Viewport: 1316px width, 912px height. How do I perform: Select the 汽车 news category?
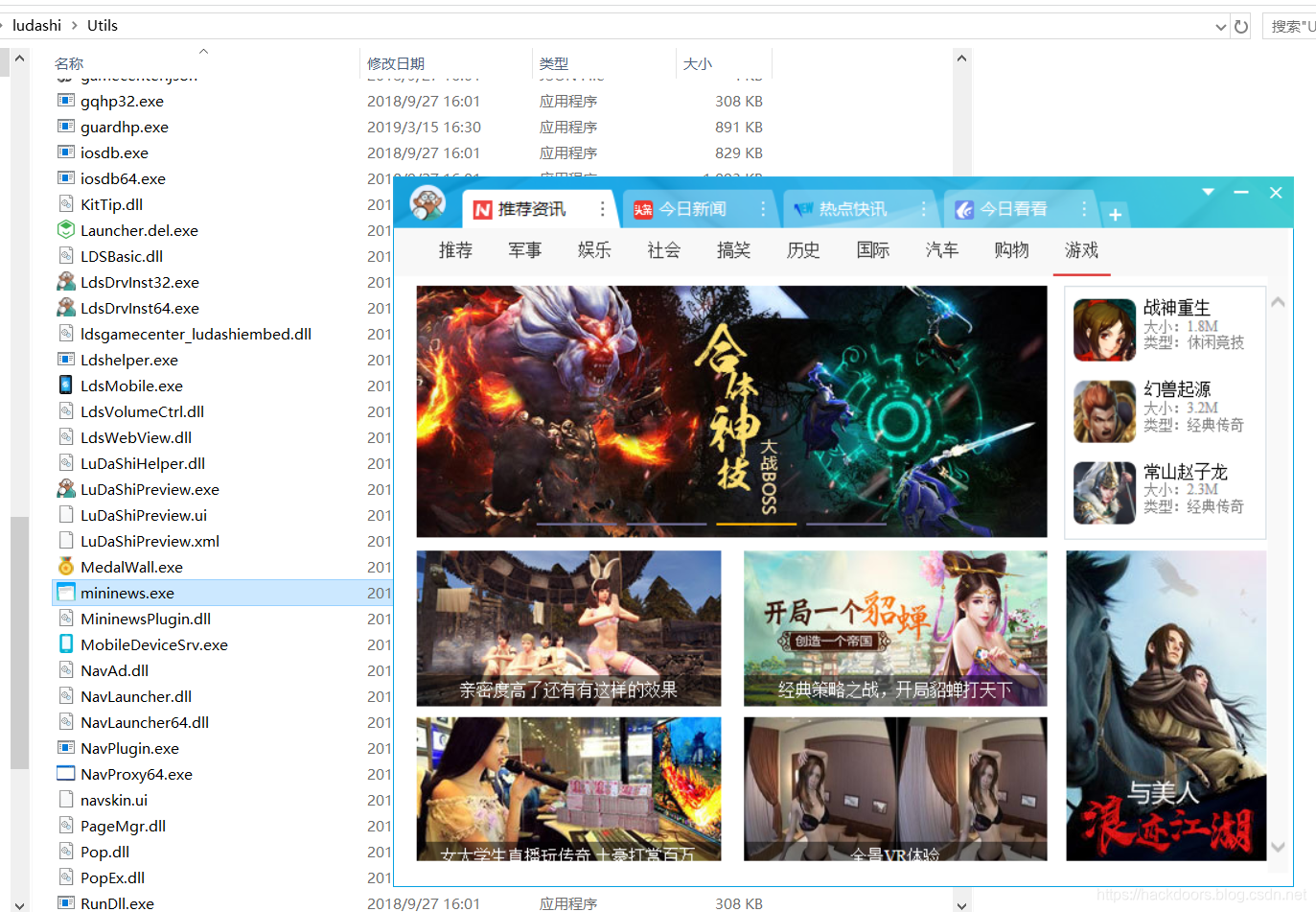pyautogui.click(x=942, y=250)
